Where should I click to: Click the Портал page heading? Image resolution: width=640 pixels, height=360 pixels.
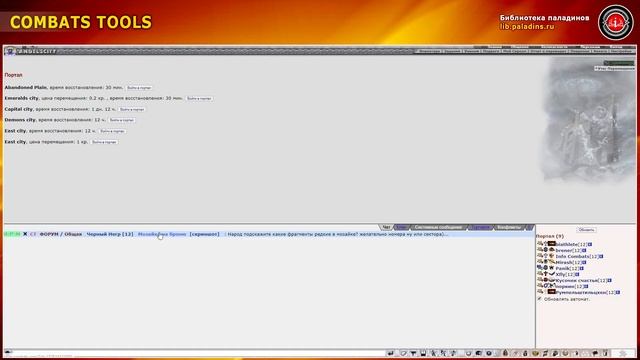pos(13,75)
